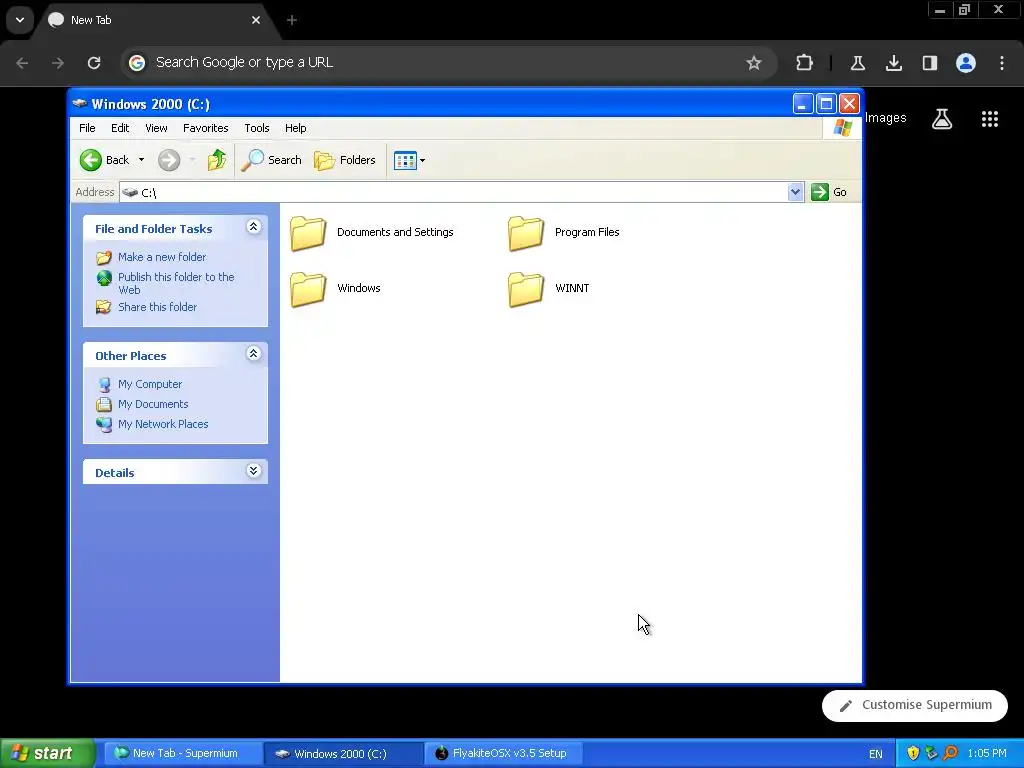Viewport: 1024px width, 768px height.
Task: Open a new tab with plus button
Action: (x=292, y=20)
